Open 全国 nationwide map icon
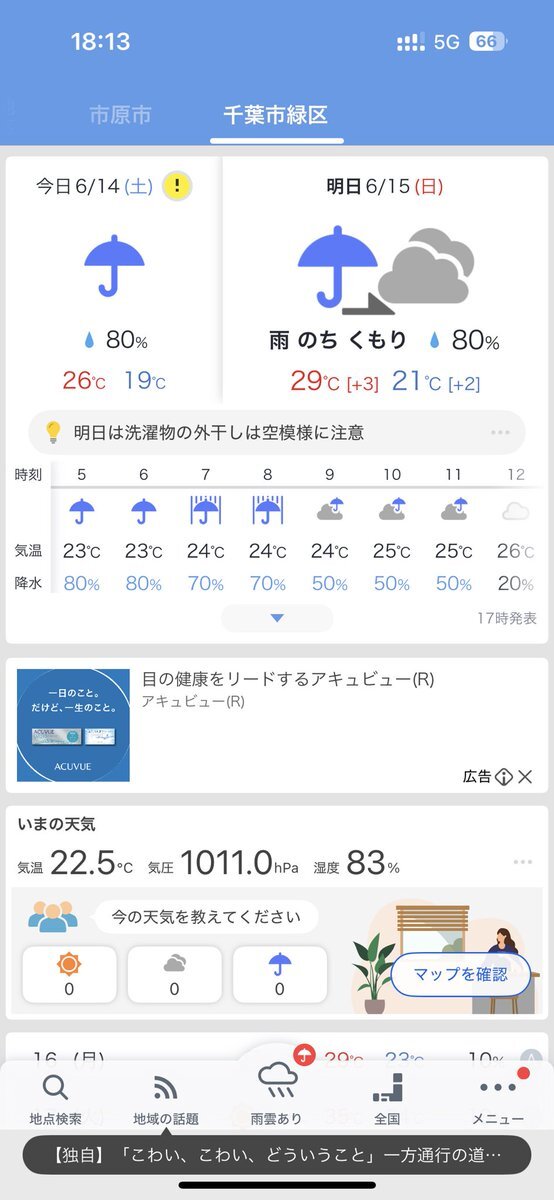The height and width of the screenshot is (1200, 554). click(387, 1087)
